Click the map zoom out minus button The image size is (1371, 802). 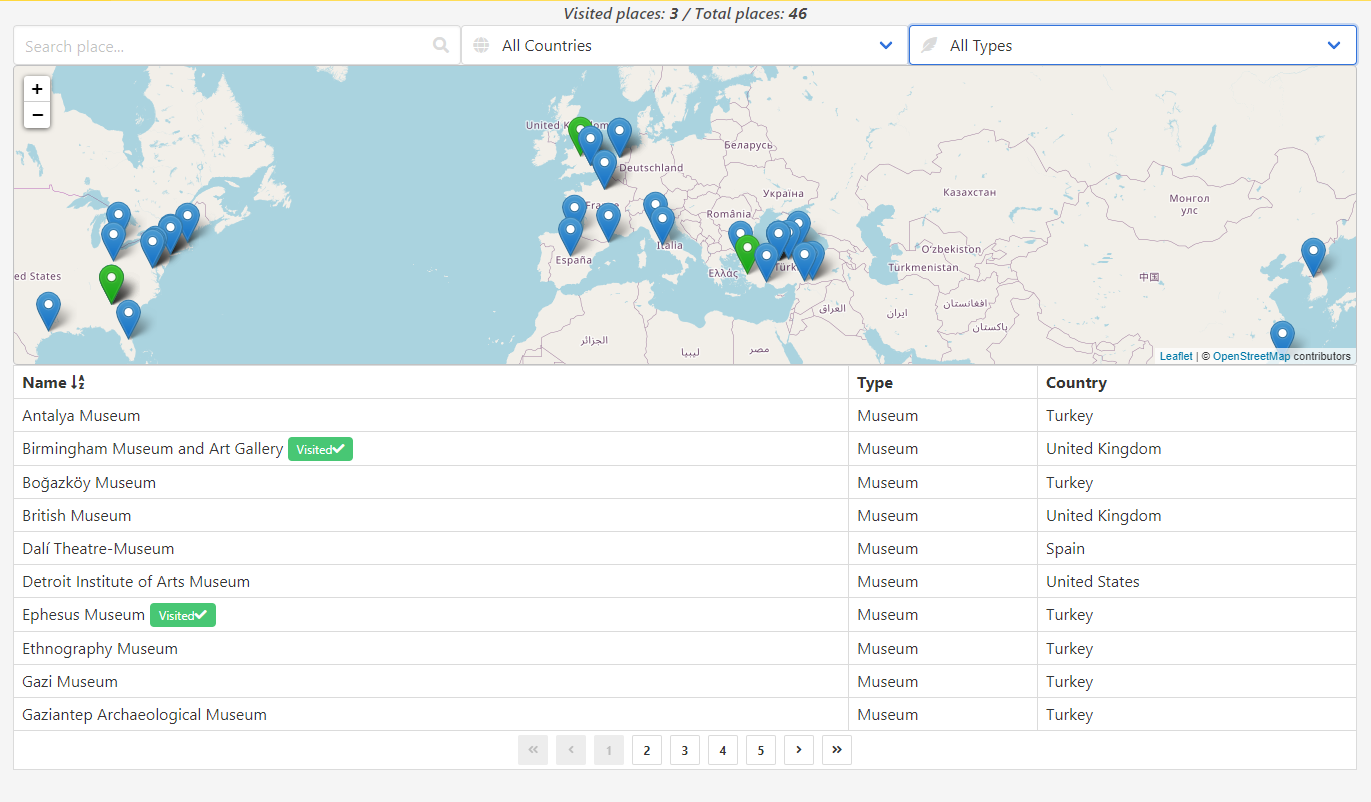click(37, 115)
